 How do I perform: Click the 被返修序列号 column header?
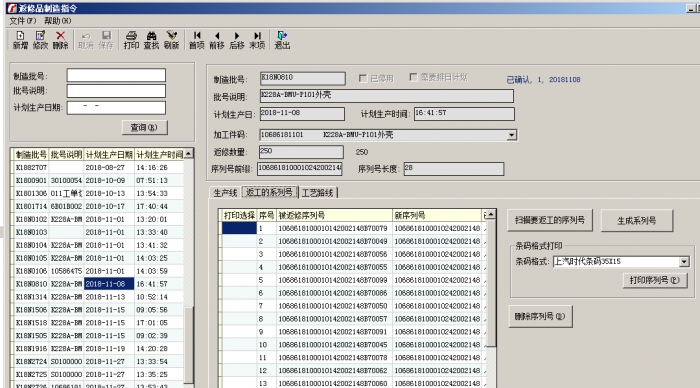pos(334,215)
